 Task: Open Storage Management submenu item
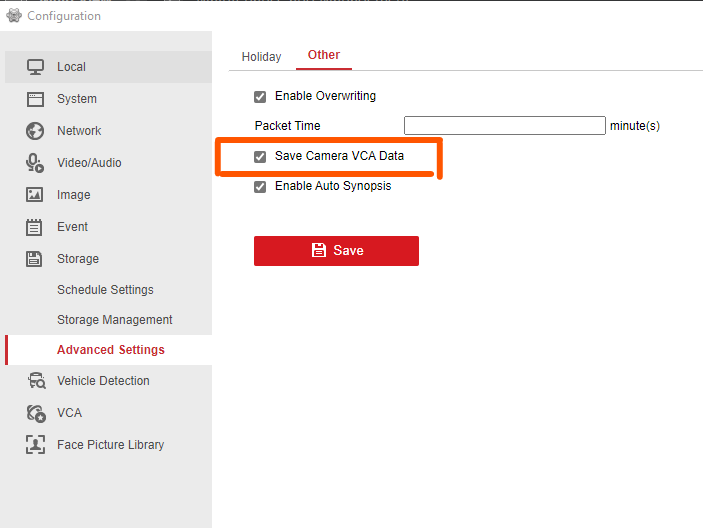tap(114, 320)
